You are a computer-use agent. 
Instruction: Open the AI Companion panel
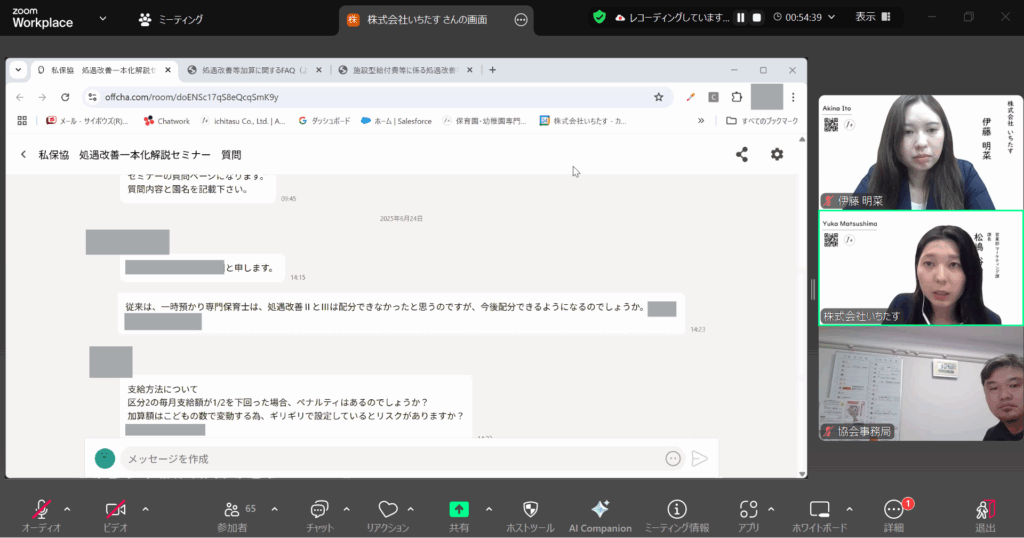[x=600, y=510]
